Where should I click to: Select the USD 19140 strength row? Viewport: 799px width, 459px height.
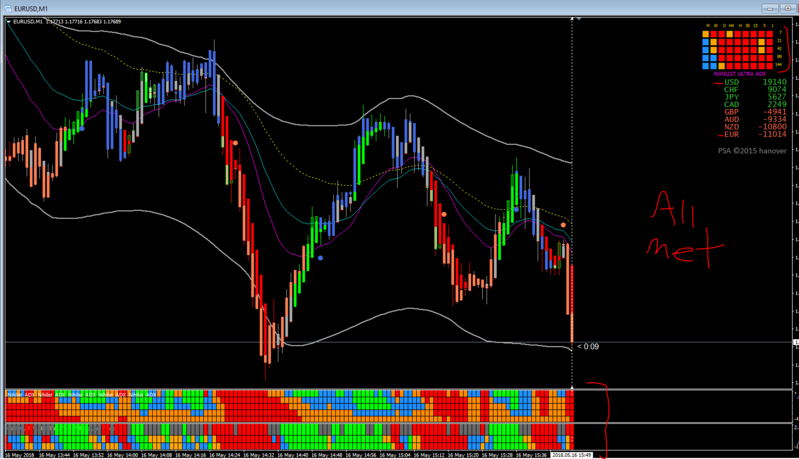pos(755,82)
